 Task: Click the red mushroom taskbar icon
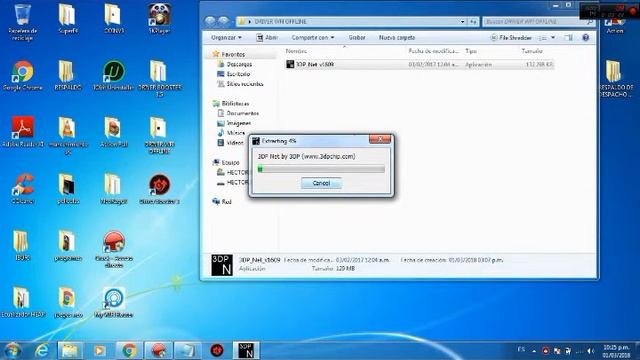tap(158, 351)
